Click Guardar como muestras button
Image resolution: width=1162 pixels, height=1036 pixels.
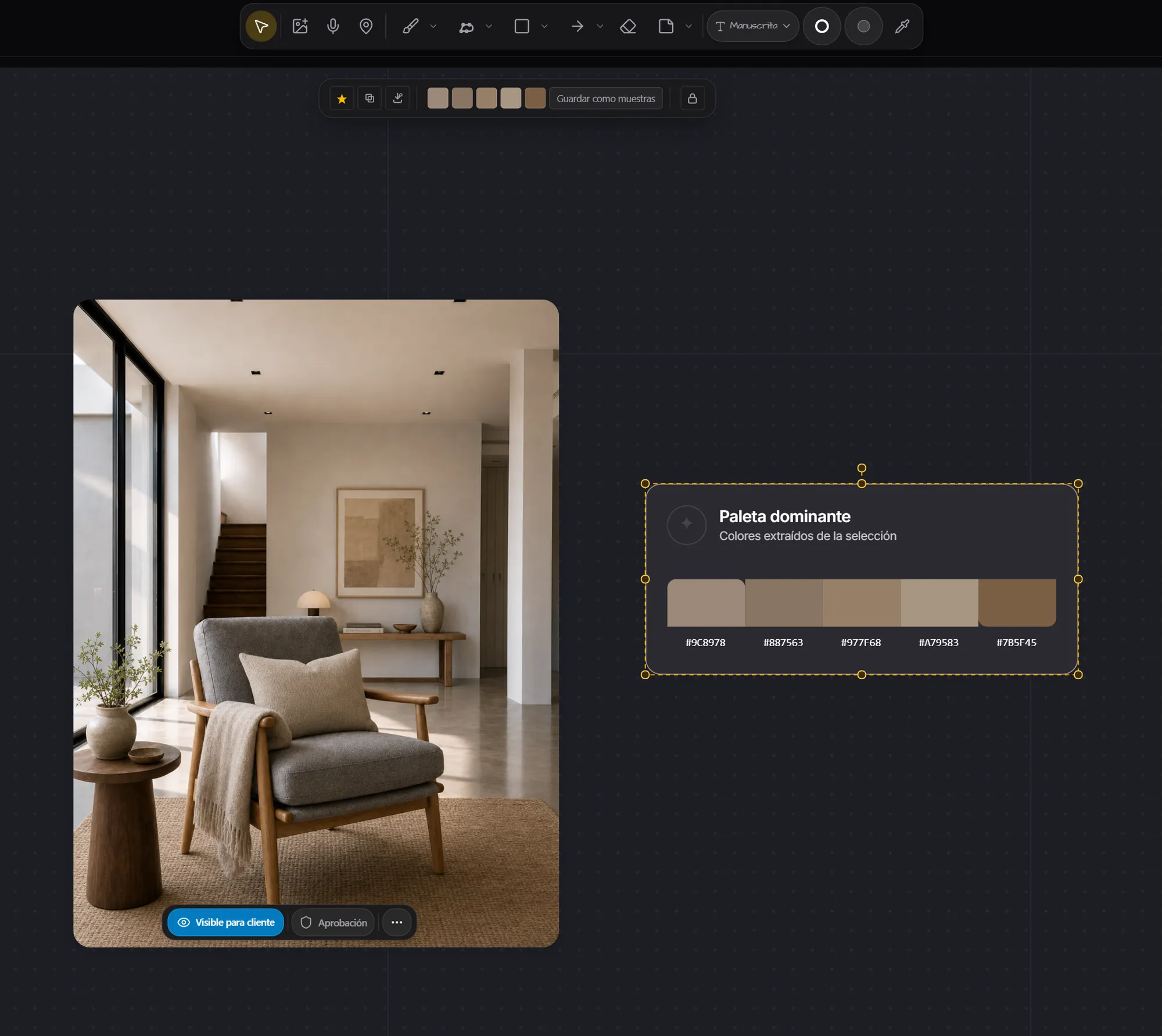click(x=606, y=99)
